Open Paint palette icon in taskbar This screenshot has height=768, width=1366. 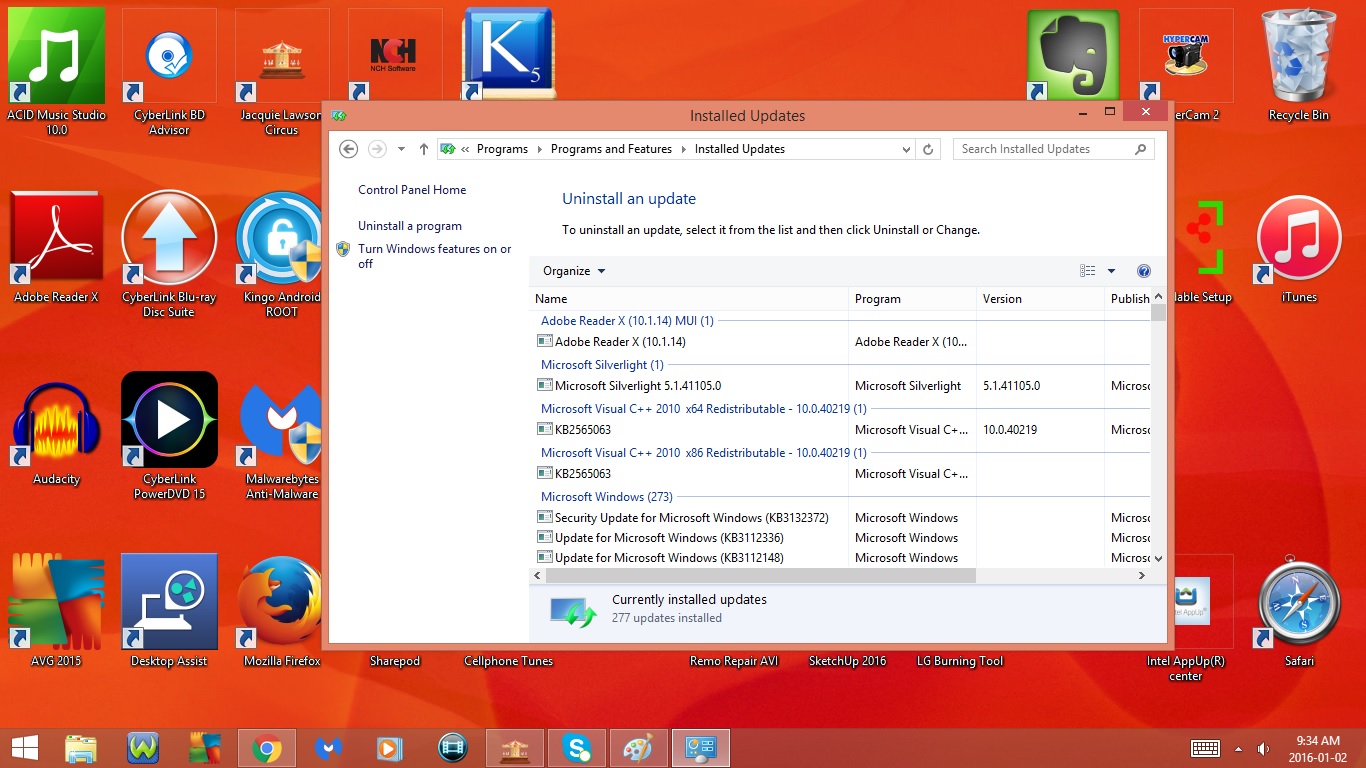pyautogui.click(x=639, y=748)
